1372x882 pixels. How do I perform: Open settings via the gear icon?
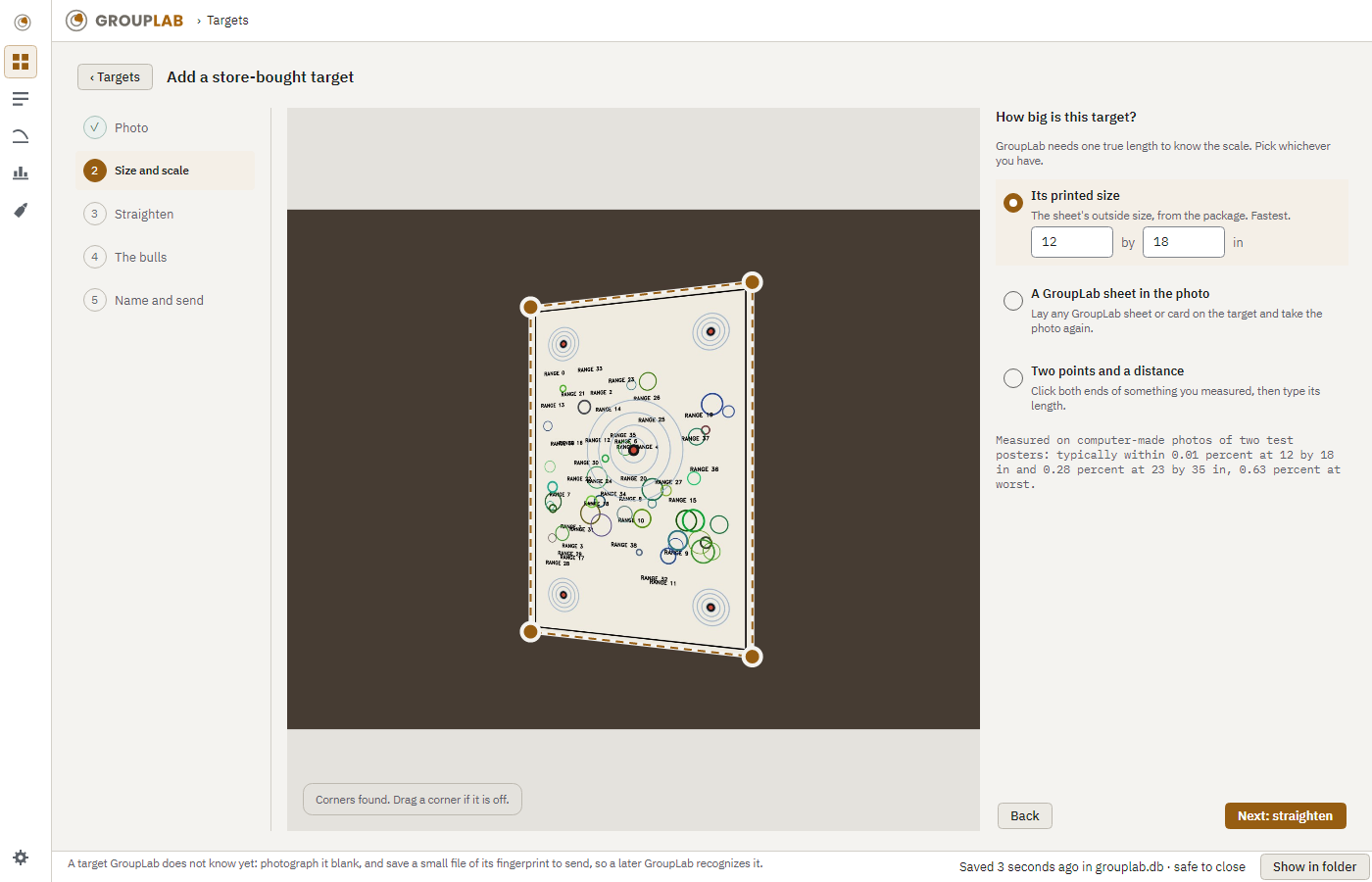pos(21,857)
